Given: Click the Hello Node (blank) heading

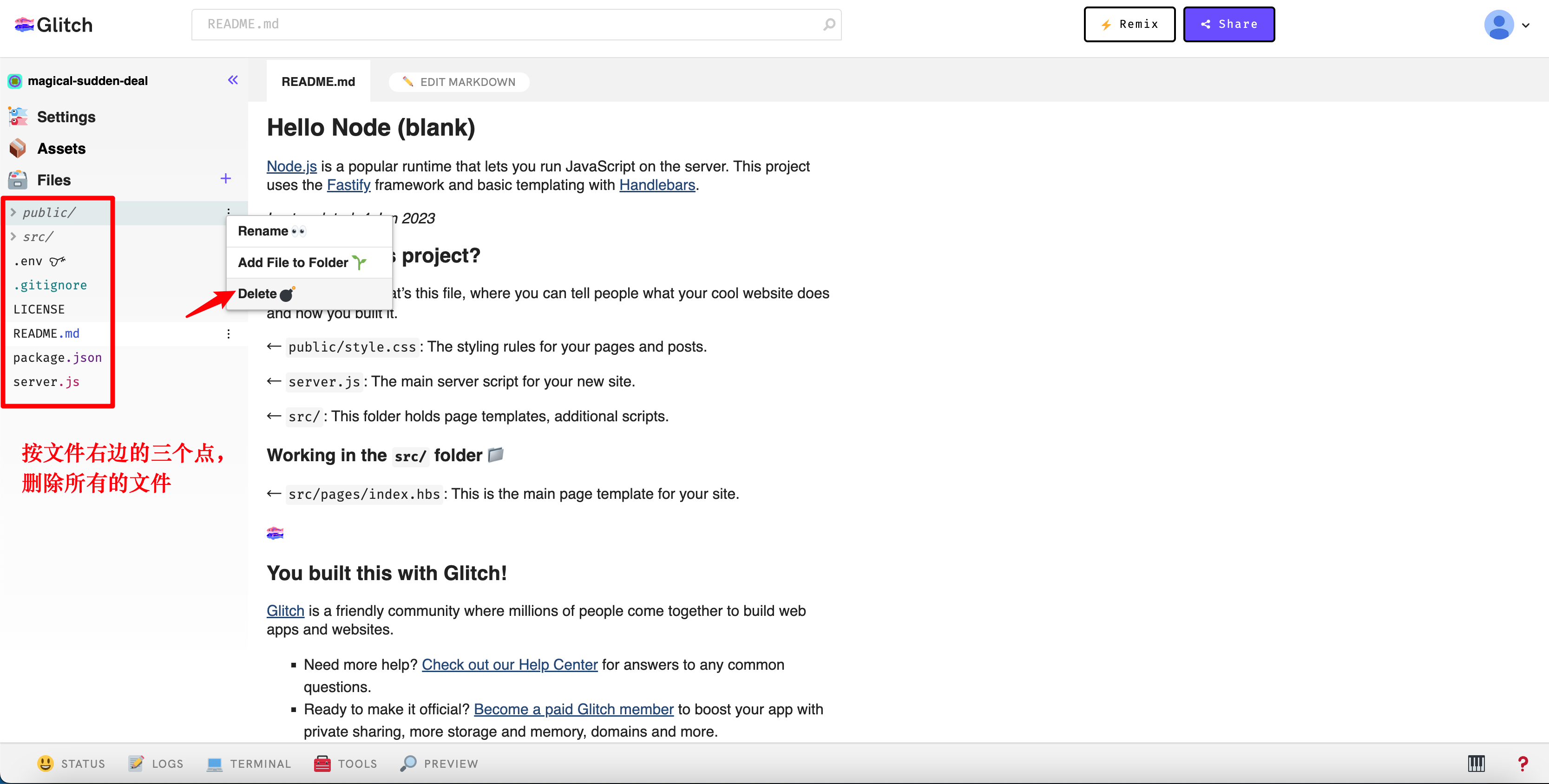Looking at the screenshot, I should (x=371, y=127).
